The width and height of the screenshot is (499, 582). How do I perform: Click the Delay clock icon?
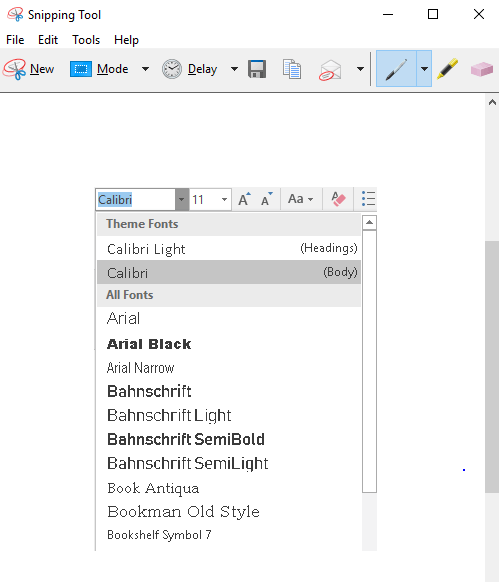click(x=172, y=69)
